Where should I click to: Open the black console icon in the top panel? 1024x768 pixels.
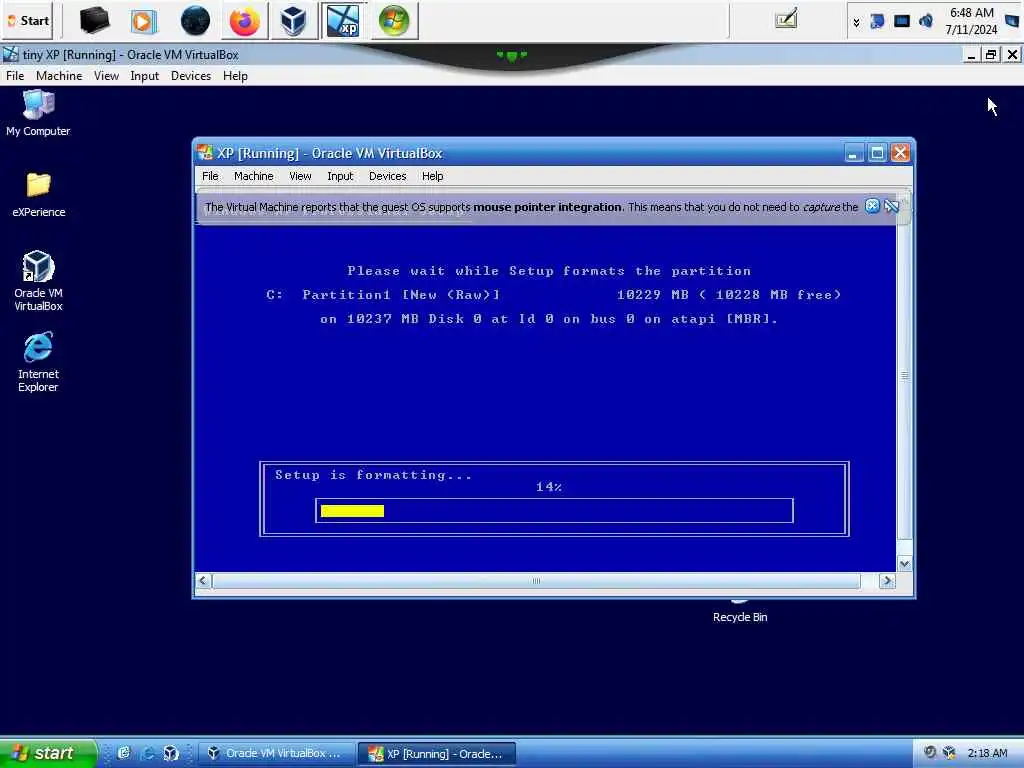coord(94,21)
